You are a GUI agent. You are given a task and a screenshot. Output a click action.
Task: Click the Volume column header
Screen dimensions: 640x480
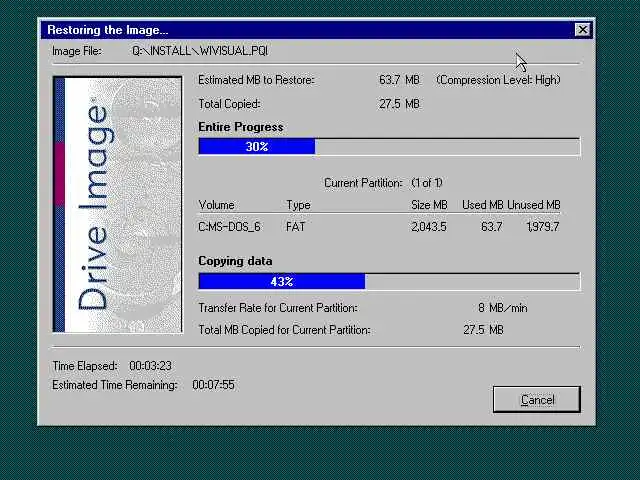click(x=216, y=205)
